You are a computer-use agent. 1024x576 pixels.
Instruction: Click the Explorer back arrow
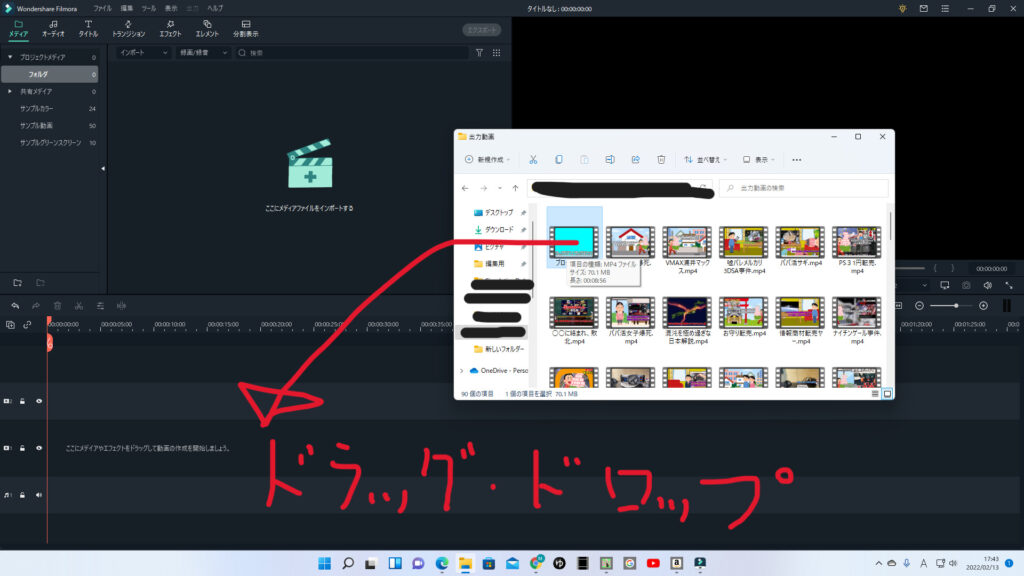465,188
